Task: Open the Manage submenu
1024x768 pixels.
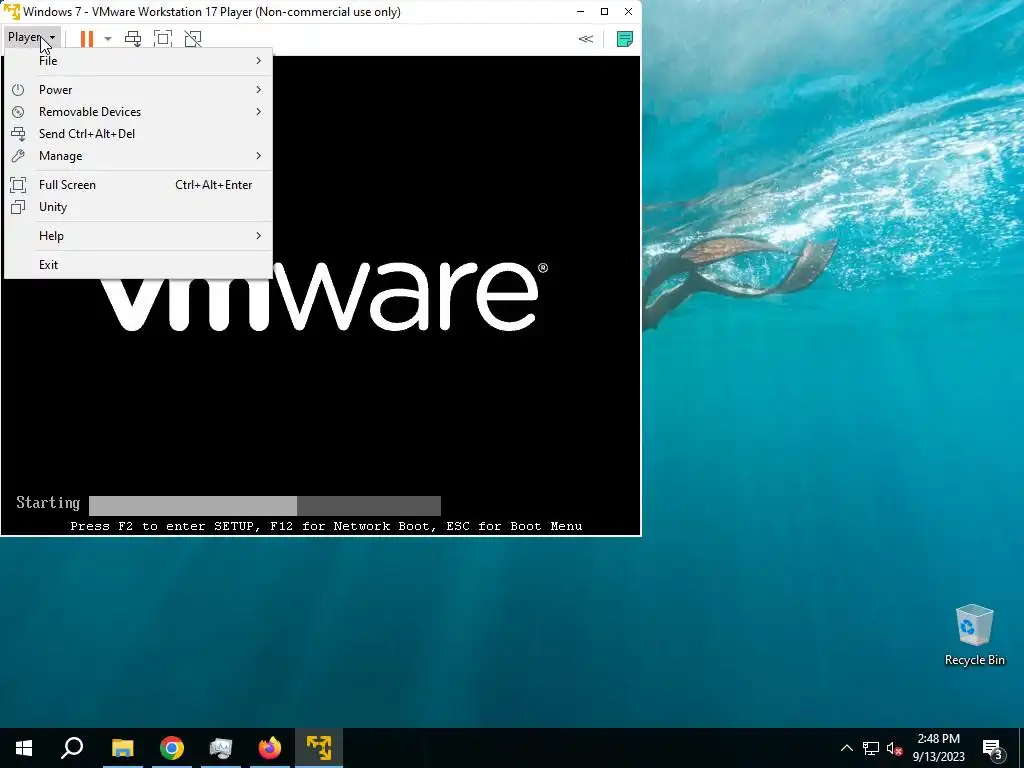Action: pyautogui.click(x=138, y=156)
